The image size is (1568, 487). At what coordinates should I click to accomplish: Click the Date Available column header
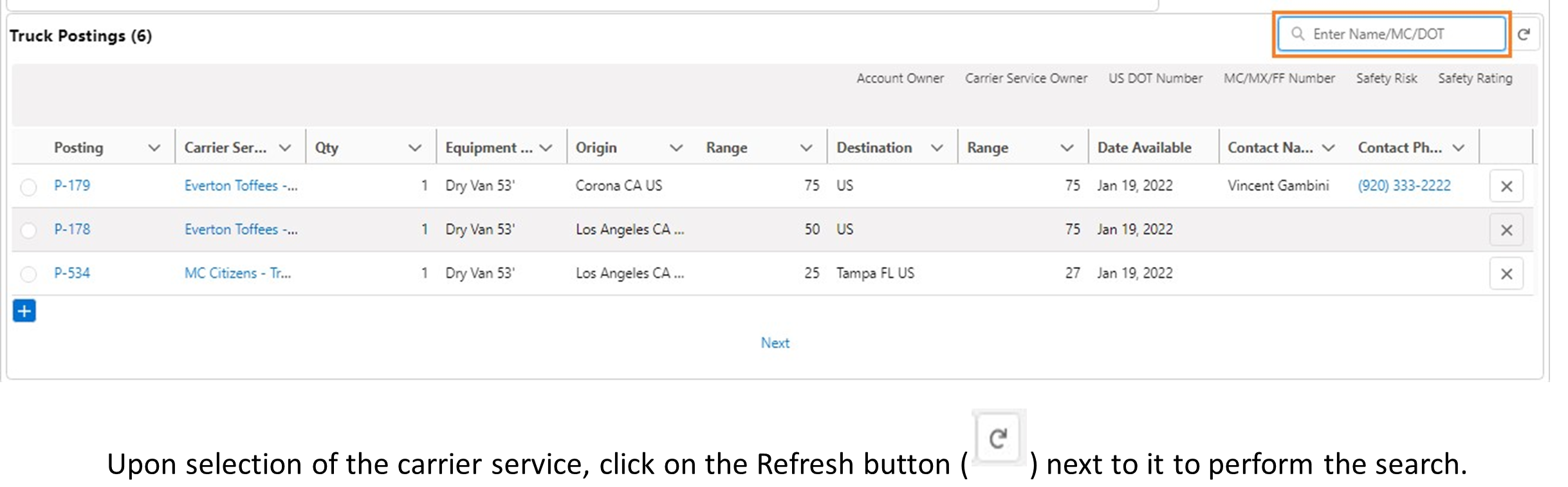[x=1144, y=147]
